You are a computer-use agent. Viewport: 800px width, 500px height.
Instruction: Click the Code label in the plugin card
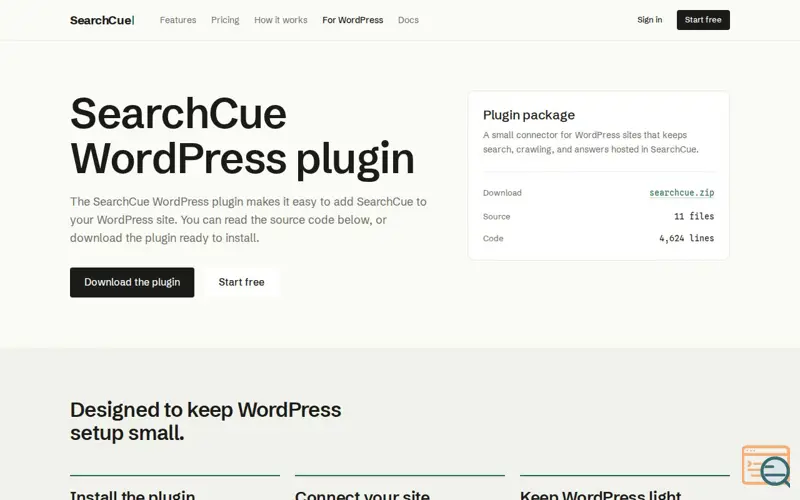point(493,238)
